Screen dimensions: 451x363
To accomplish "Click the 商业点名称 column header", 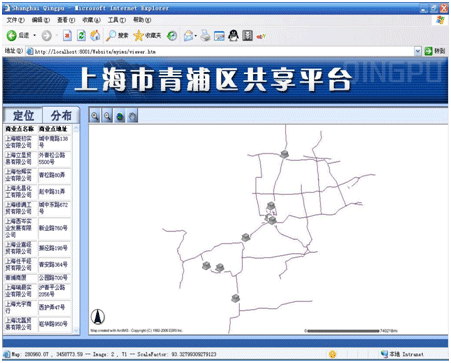I will [20, 129].
